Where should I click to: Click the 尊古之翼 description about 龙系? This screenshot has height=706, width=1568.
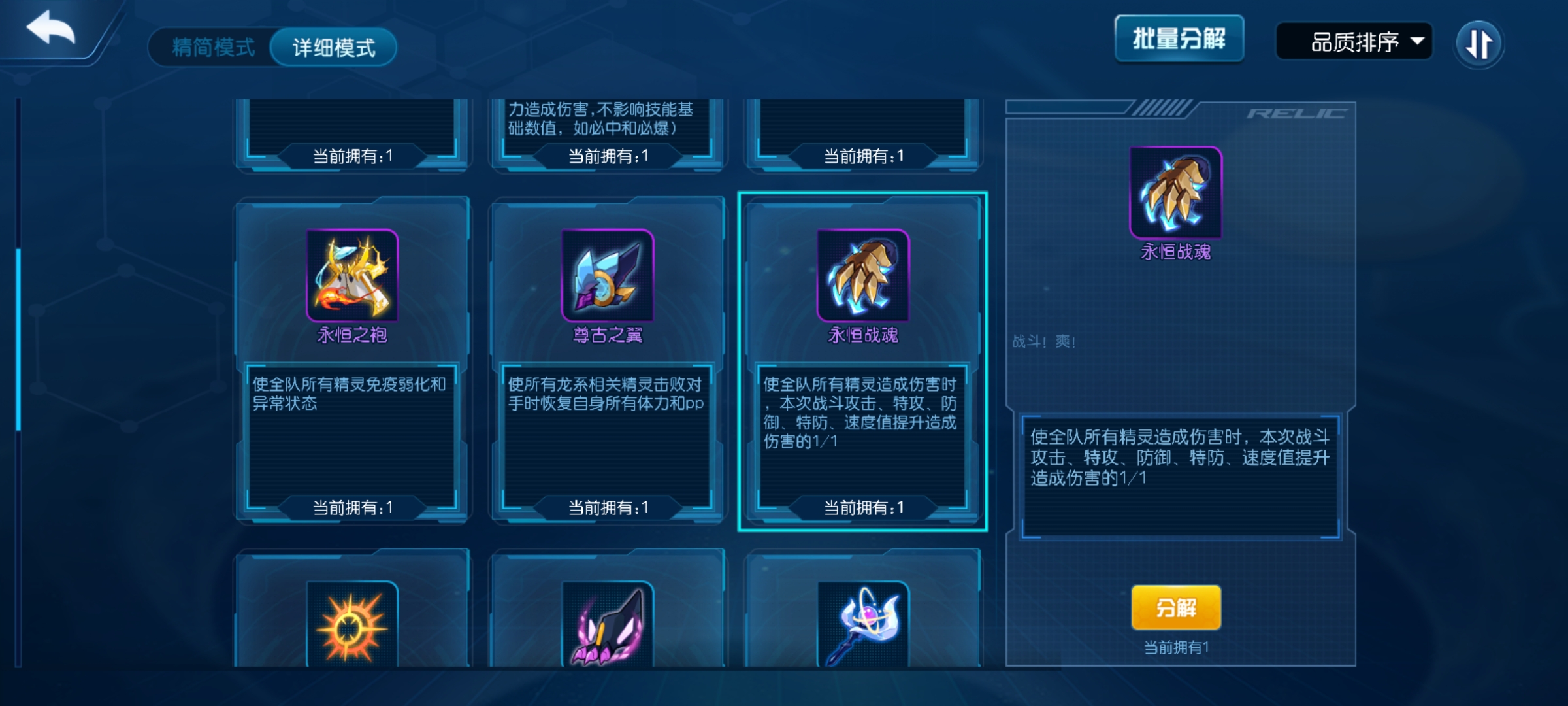click(x=606, y=394)
